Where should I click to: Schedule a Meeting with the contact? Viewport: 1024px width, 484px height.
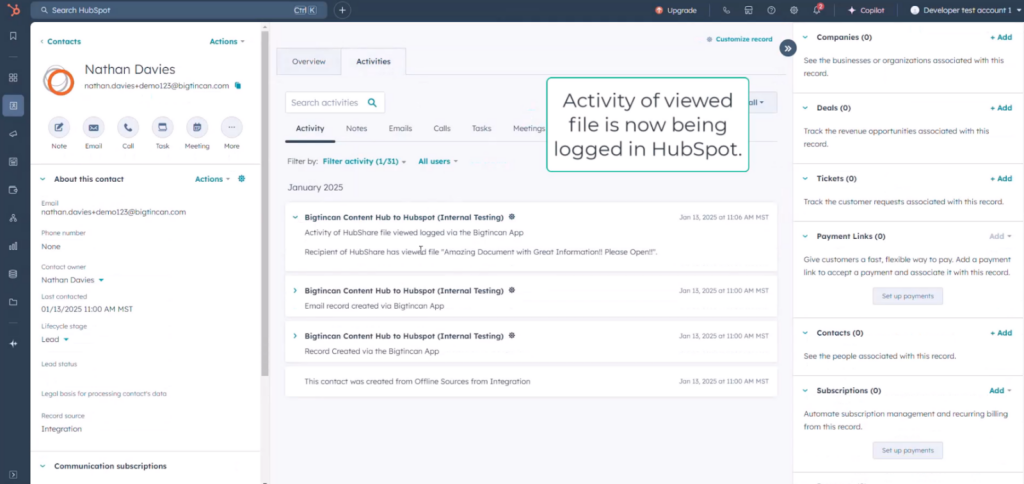click(197, 127)
